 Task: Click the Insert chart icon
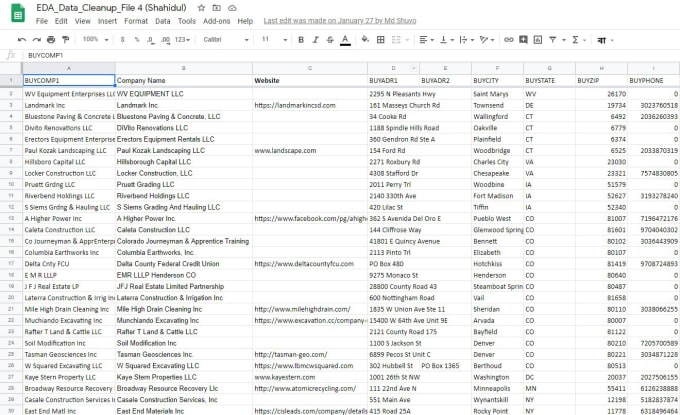pos(538,39)
